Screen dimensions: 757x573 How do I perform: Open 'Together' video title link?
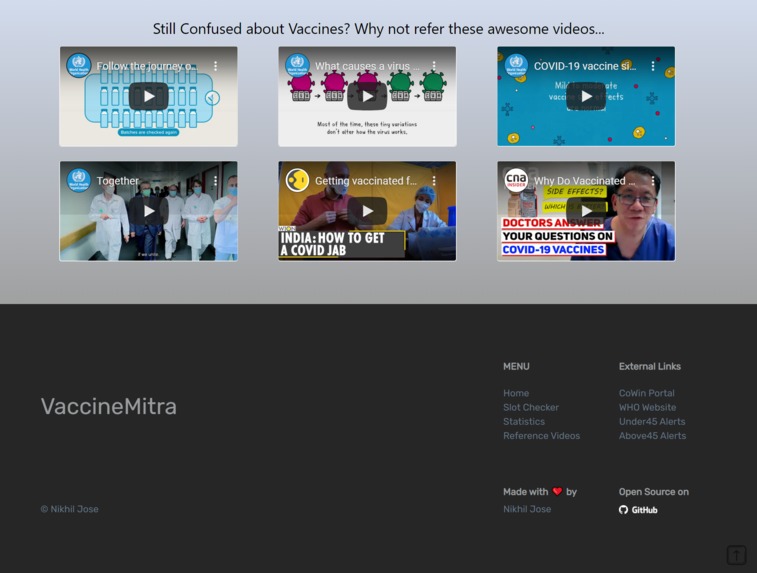tap(117, 181)
